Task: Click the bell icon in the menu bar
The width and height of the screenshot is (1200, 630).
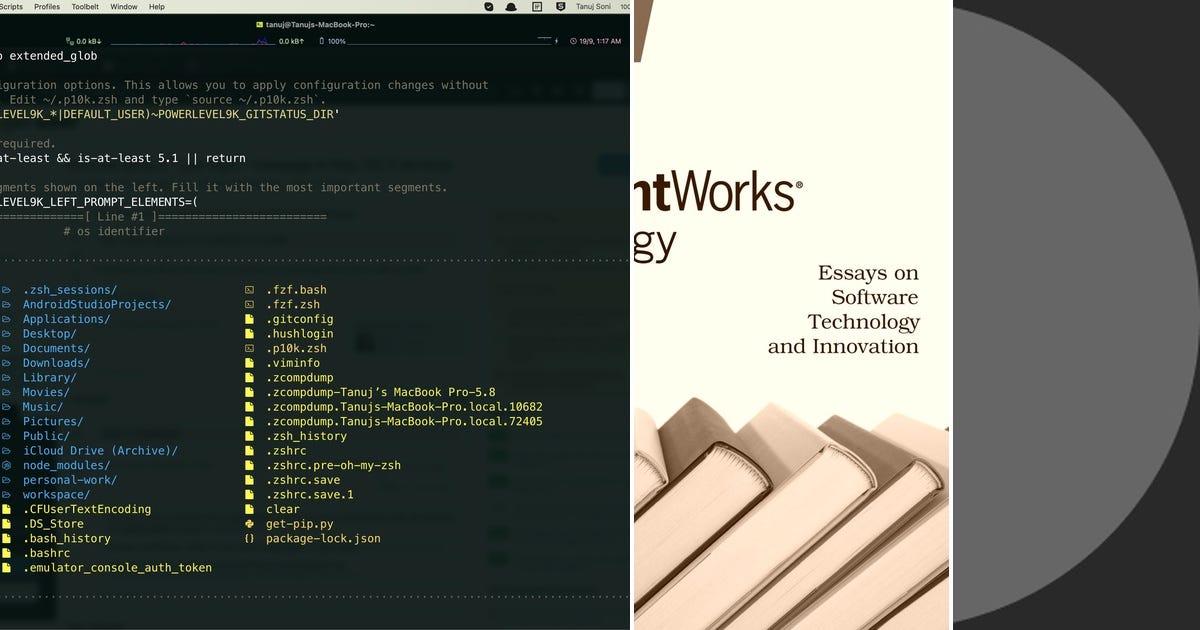Action: tap(512, 8)
